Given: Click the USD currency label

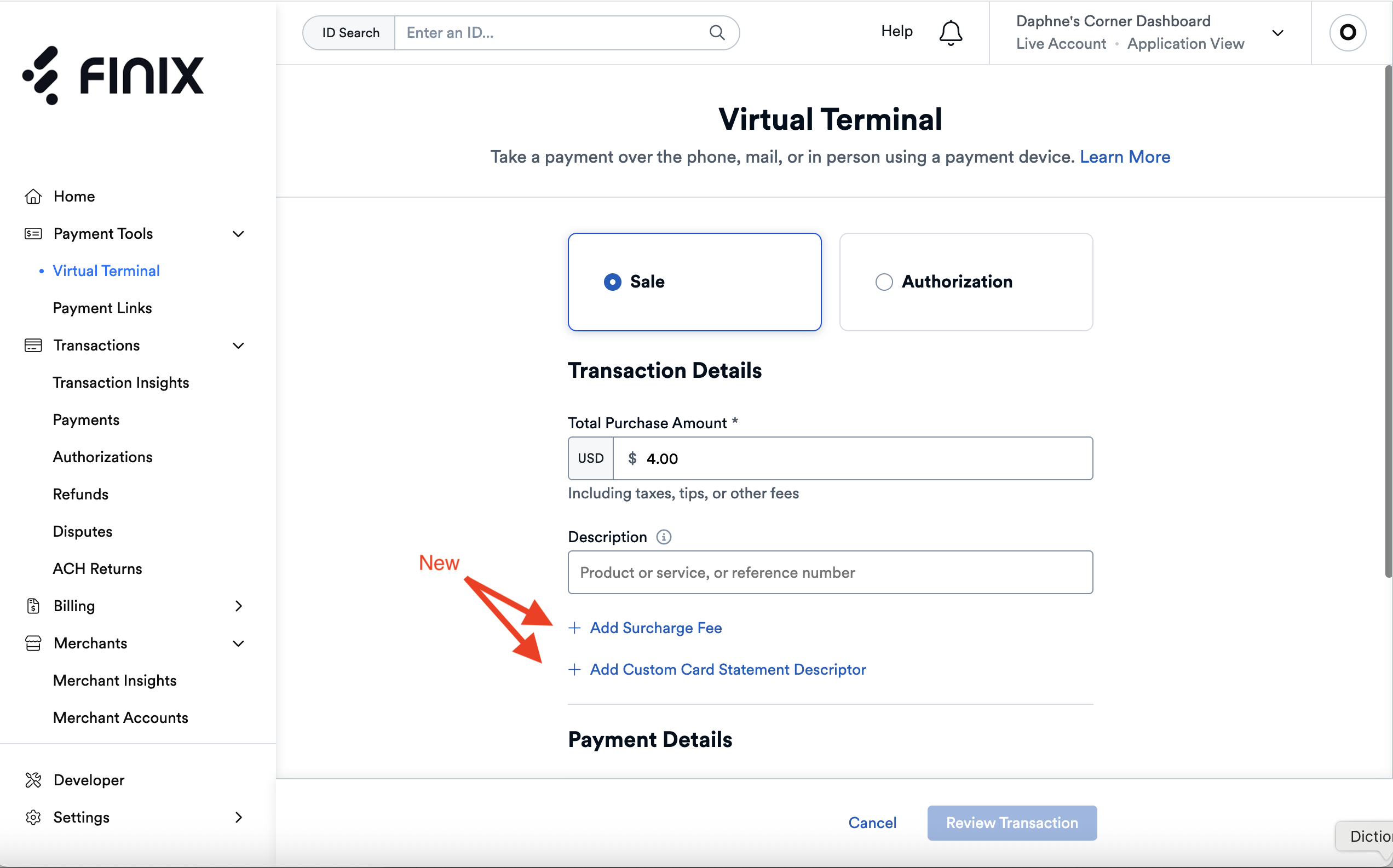Looking at the screenshot, I should [x=591, y=458].
